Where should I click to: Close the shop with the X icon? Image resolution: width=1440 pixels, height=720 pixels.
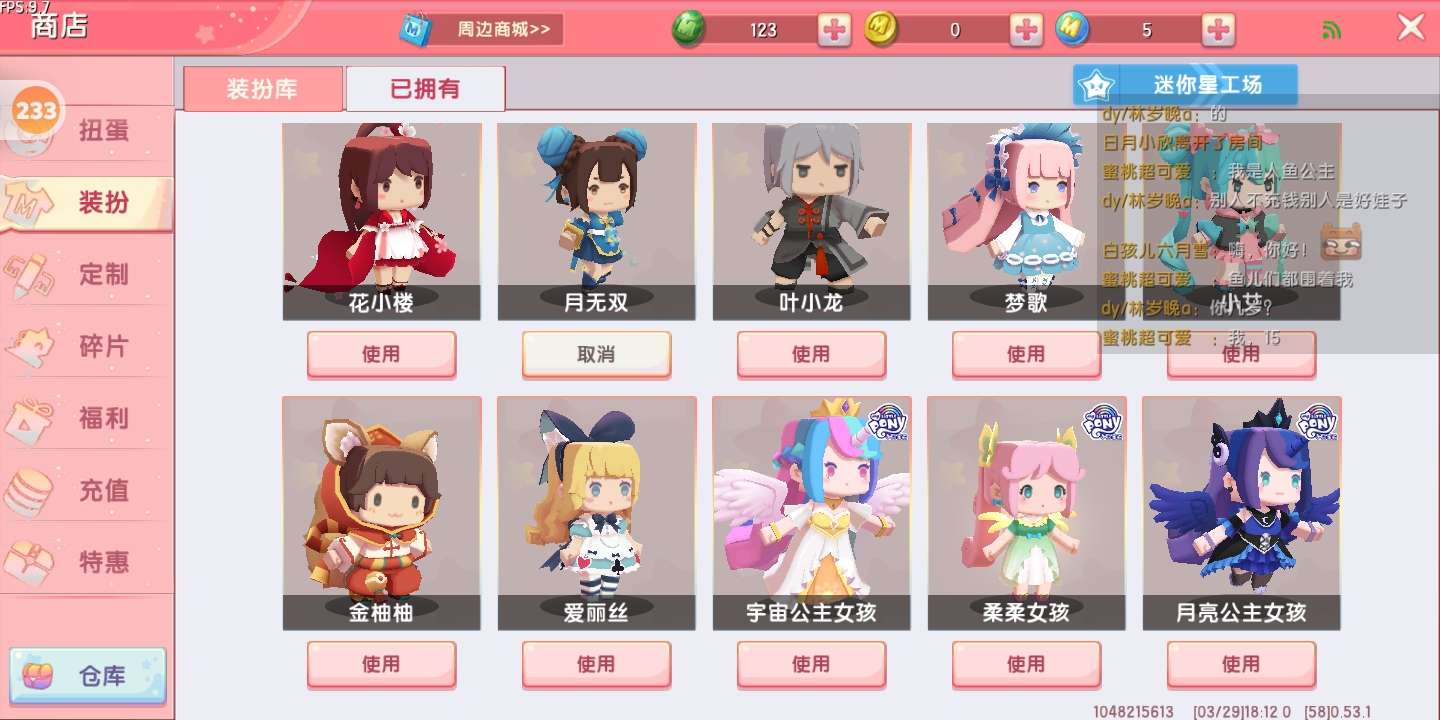(x=1411, y=27)
